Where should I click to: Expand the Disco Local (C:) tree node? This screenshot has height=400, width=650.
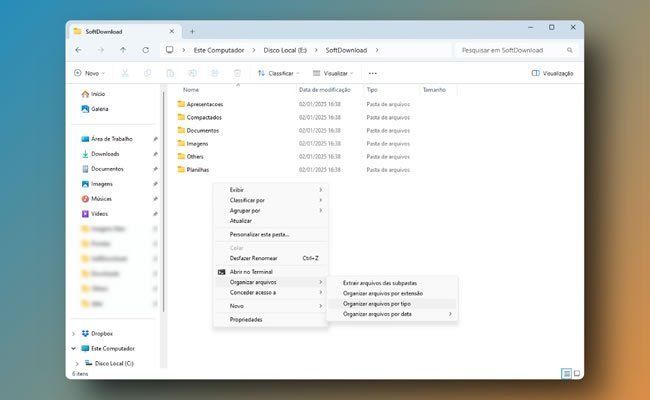point(77,364)
